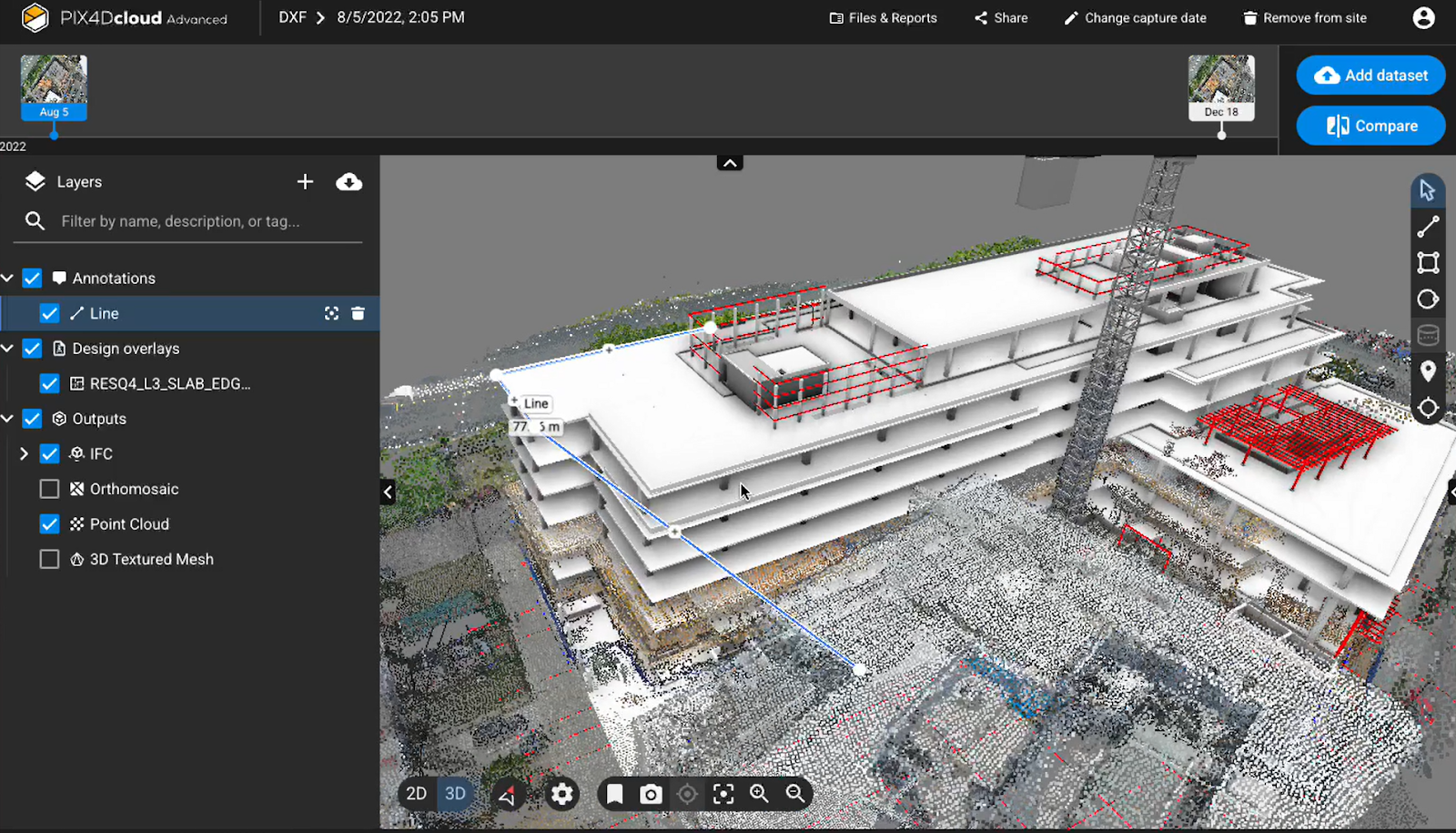Viewport: 1456px width, 833px height.
Task: Select the RESQ4_L3_SLAB_EDG layer name
Action: click(x=170, y=384)
